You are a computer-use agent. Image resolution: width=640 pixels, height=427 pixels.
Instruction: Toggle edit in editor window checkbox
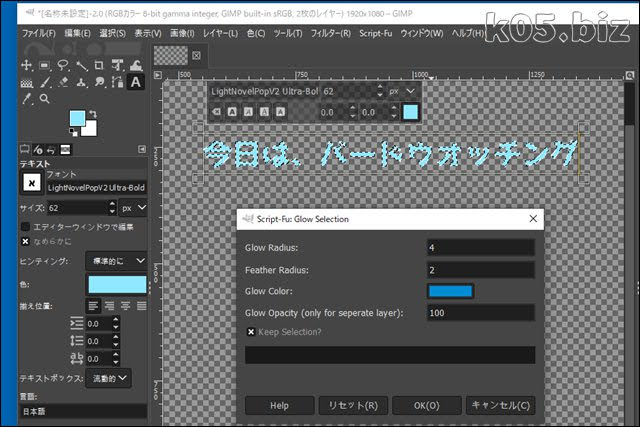coord(25,227)
